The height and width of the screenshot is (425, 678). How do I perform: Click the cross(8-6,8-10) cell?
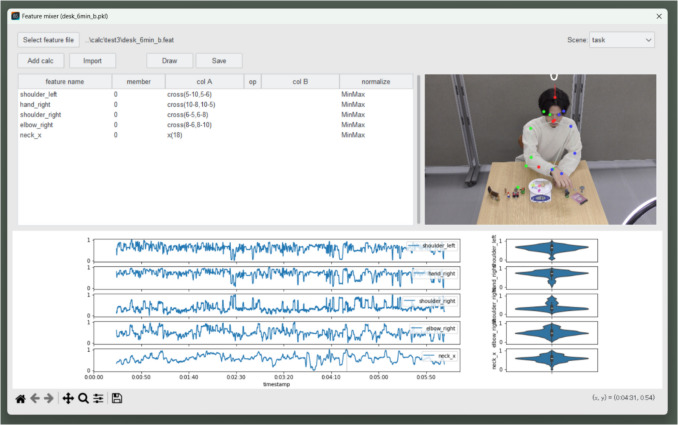click(x=189, y=125)
